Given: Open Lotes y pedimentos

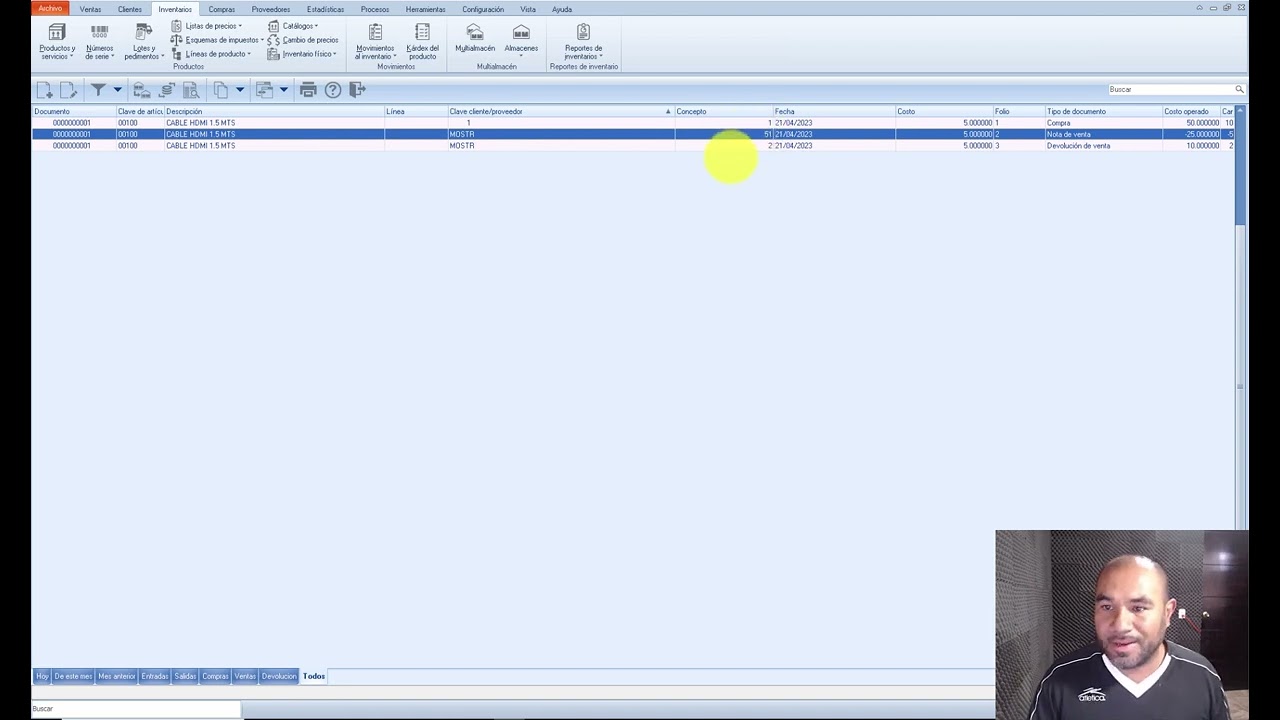Looking at the screenshot, I should click(x=143, y=42).
